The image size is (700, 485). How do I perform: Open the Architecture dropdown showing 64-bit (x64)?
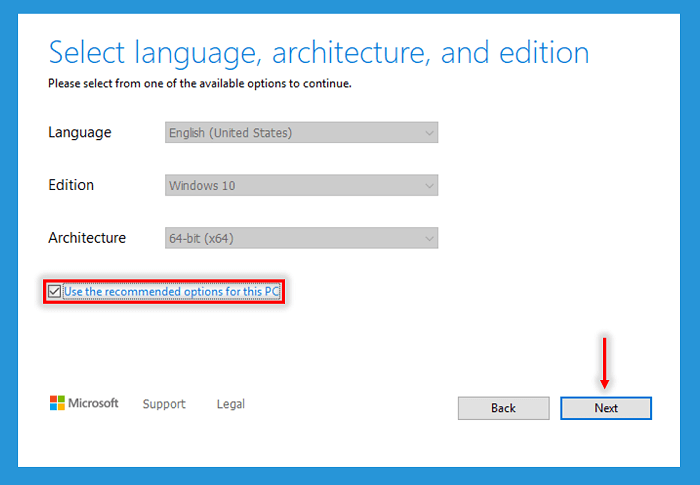(x=301, y=238)
